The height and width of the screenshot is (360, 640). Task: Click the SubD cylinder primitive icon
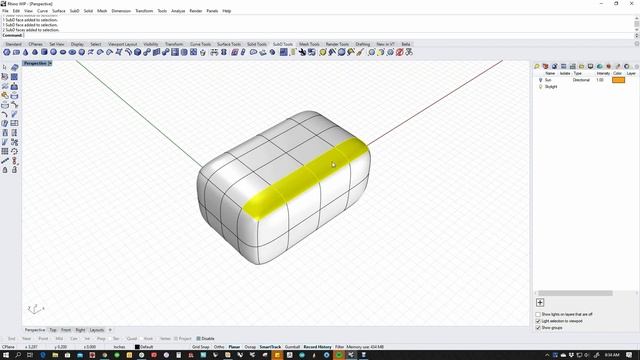pos(44,52)
